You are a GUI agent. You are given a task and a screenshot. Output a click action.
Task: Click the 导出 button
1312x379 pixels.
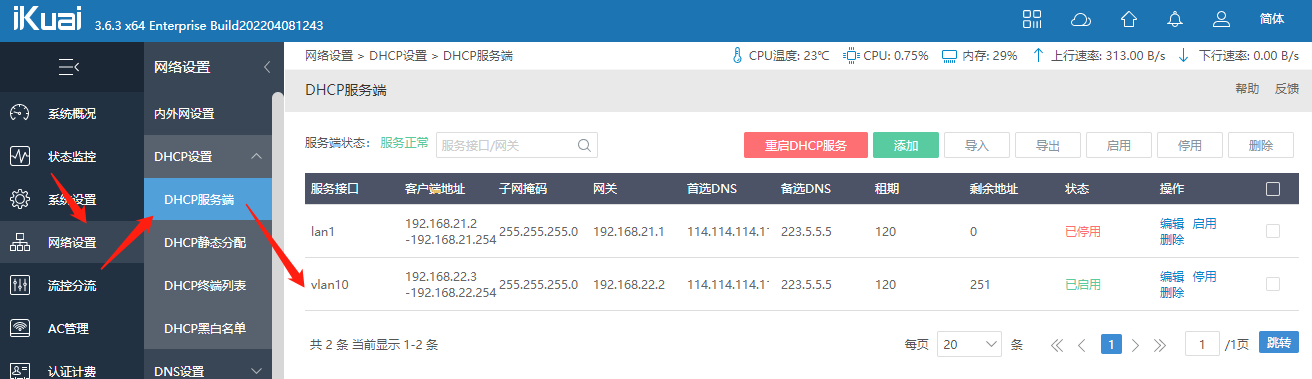pos(1048,145)
